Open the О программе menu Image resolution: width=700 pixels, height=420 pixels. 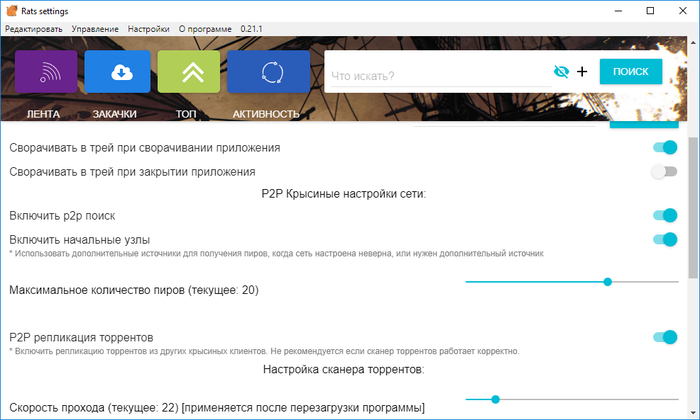click(x=205, y=29)
